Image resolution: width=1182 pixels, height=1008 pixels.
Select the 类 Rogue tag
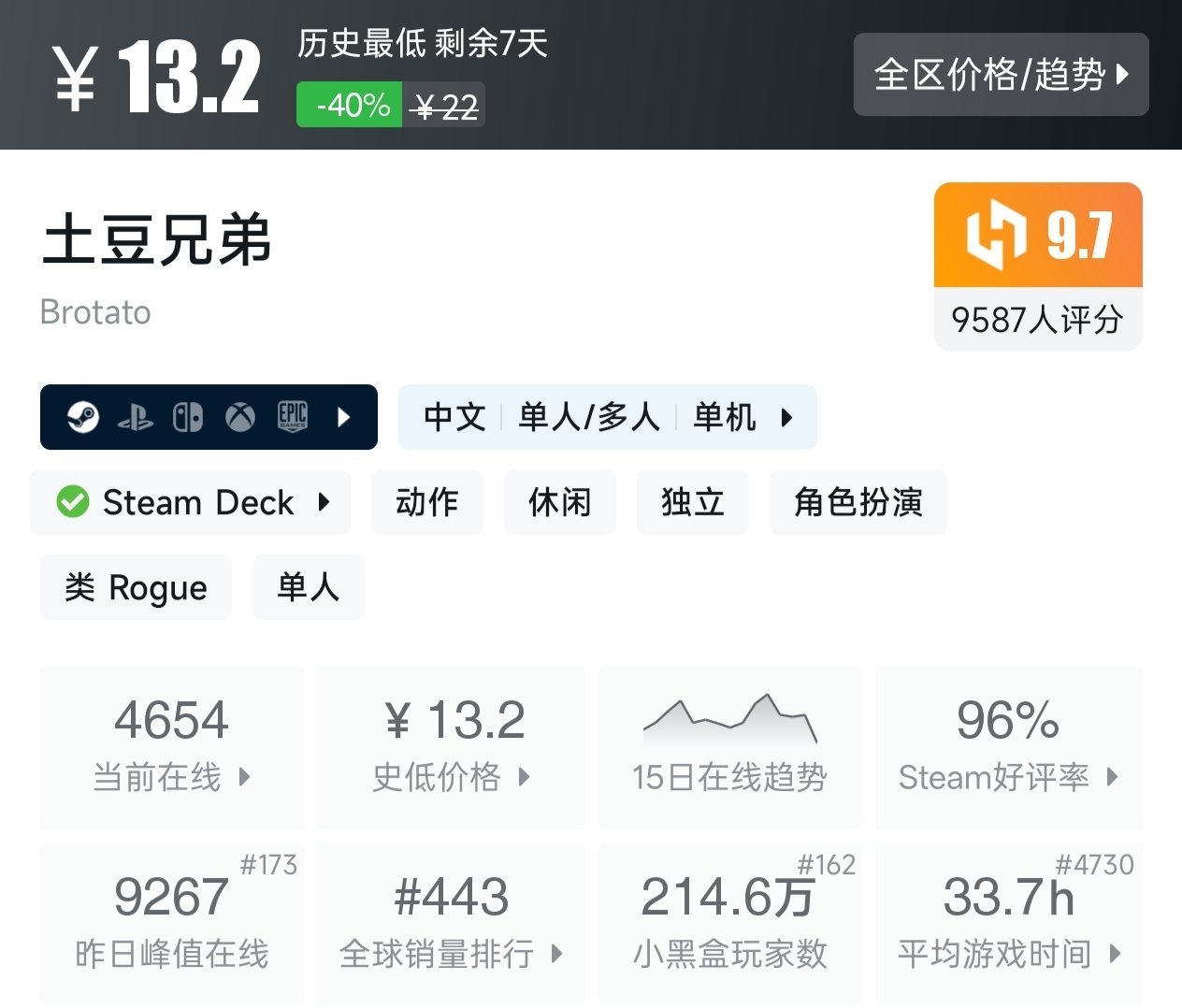pos(136,587)
